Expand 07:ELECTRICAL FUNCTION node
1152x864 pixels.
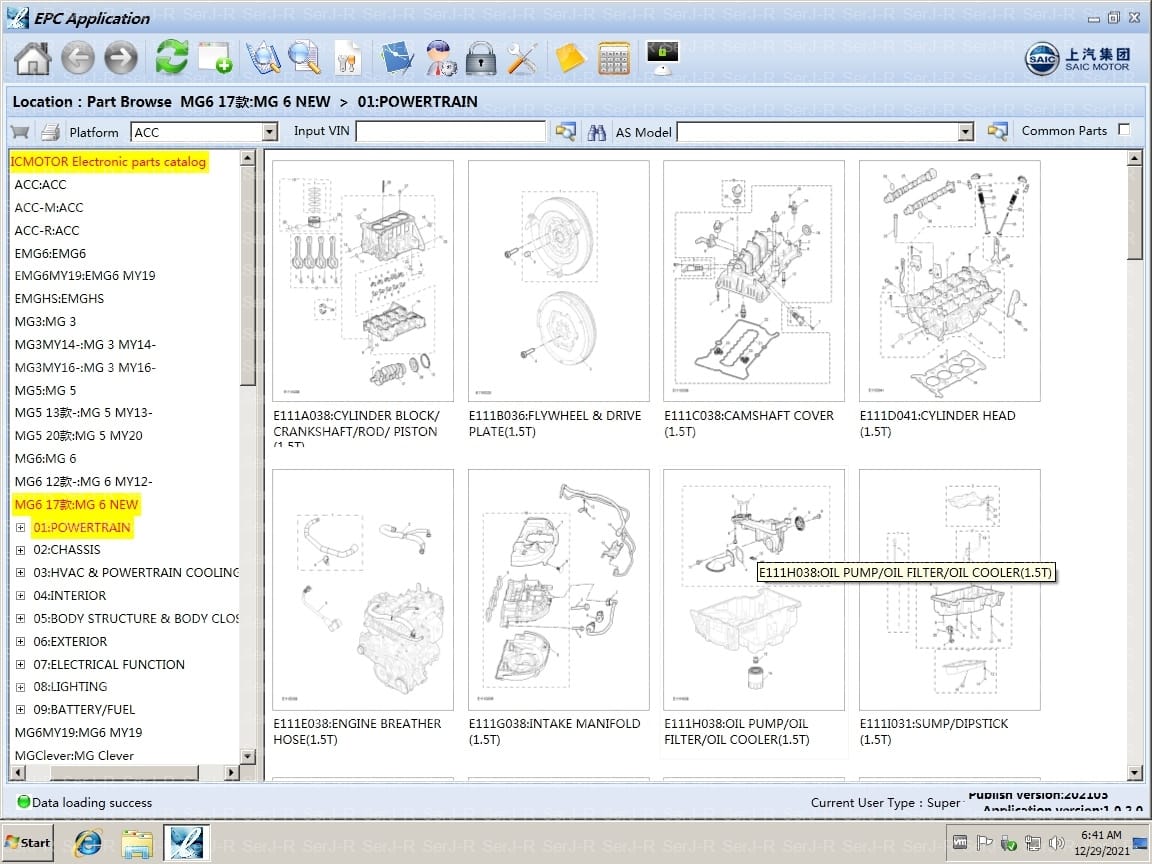coord(21,664)
